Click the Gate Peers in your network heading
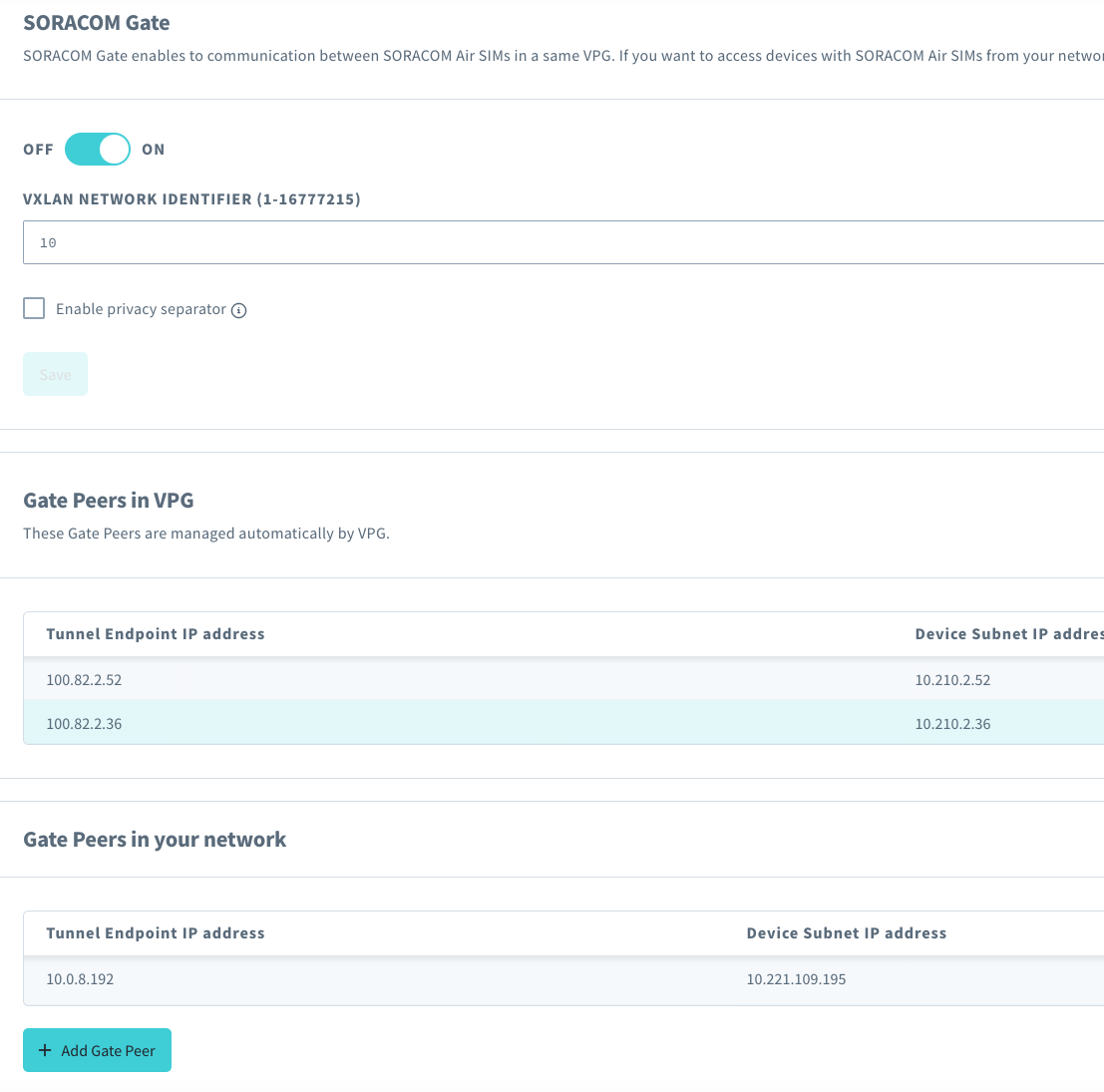The width and height of the screenshot is (1104, 1092). click(155, 839)
